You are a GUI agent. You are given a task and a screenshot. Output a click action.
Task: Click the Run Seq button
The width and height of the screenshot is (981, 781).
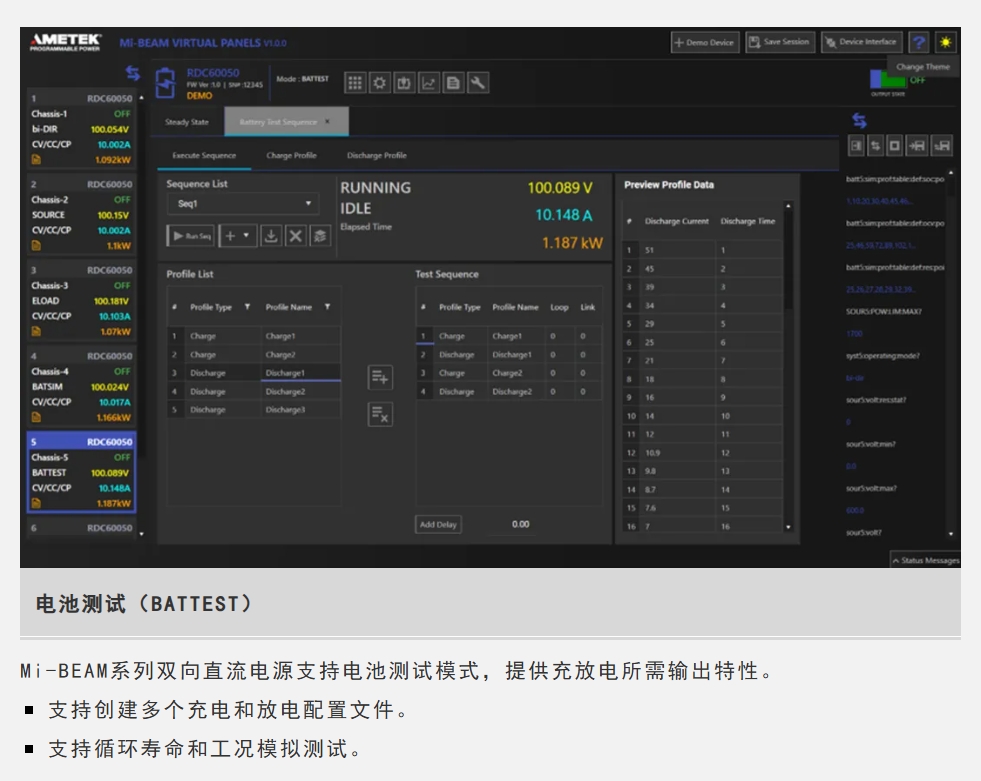(x=191, y=236)
